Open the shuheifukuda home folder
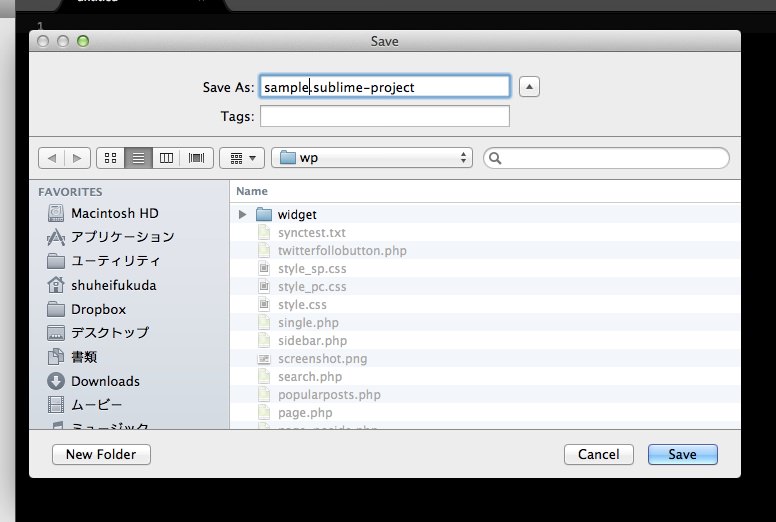The width and height of the screenshot is (776, 522). point(101,285)
